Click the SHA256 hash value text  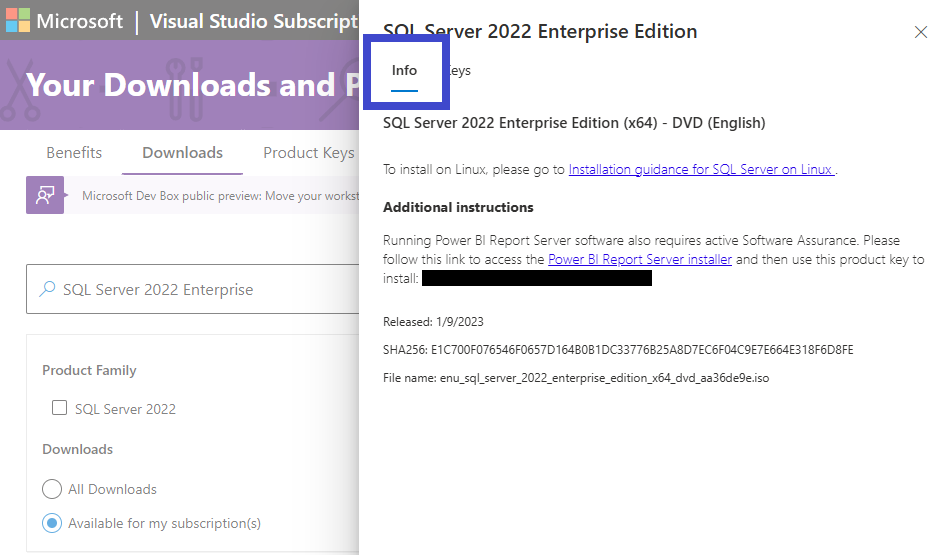[x=641, y=350]
